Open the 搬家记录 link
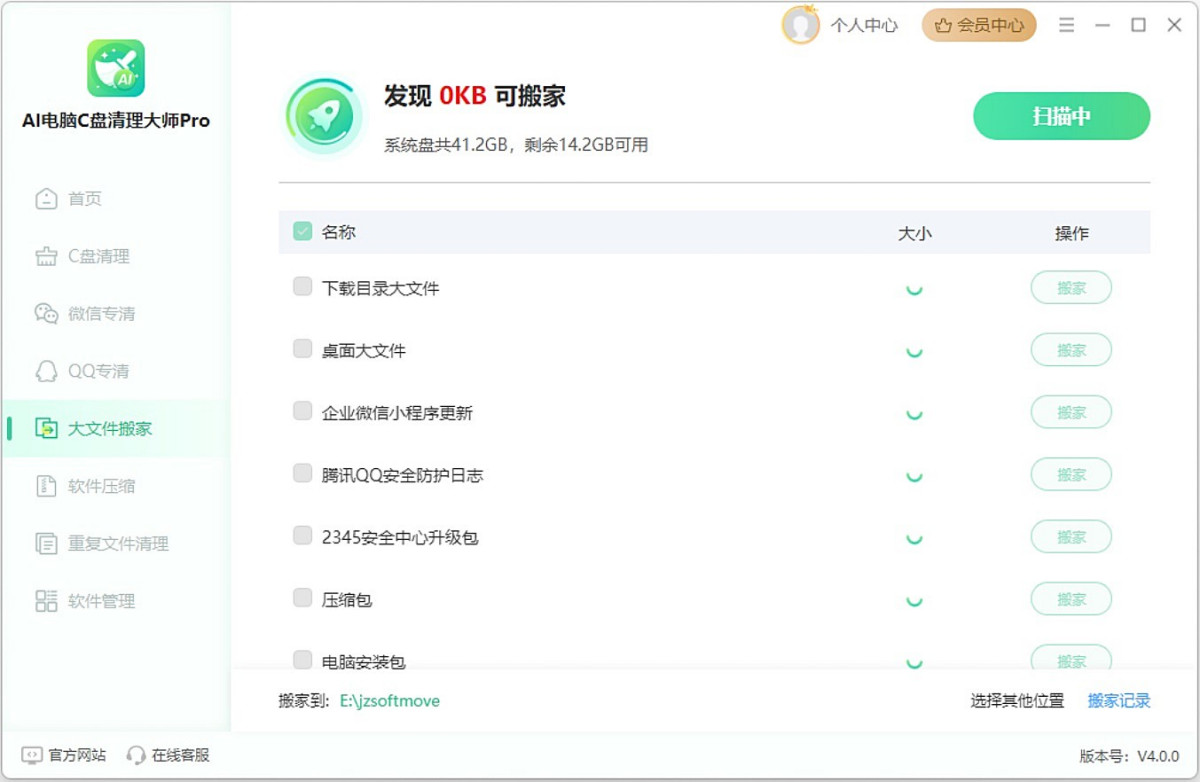 point(1119,701)
